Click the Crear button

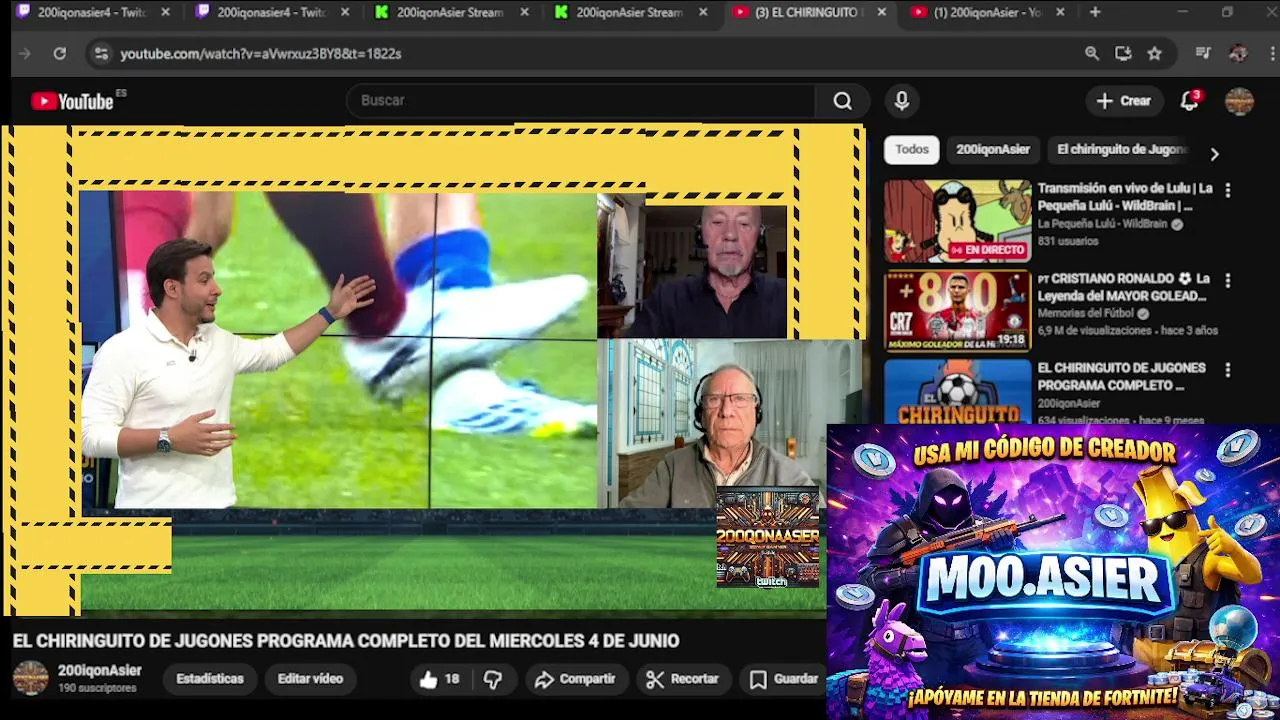tap(1124, 100)
